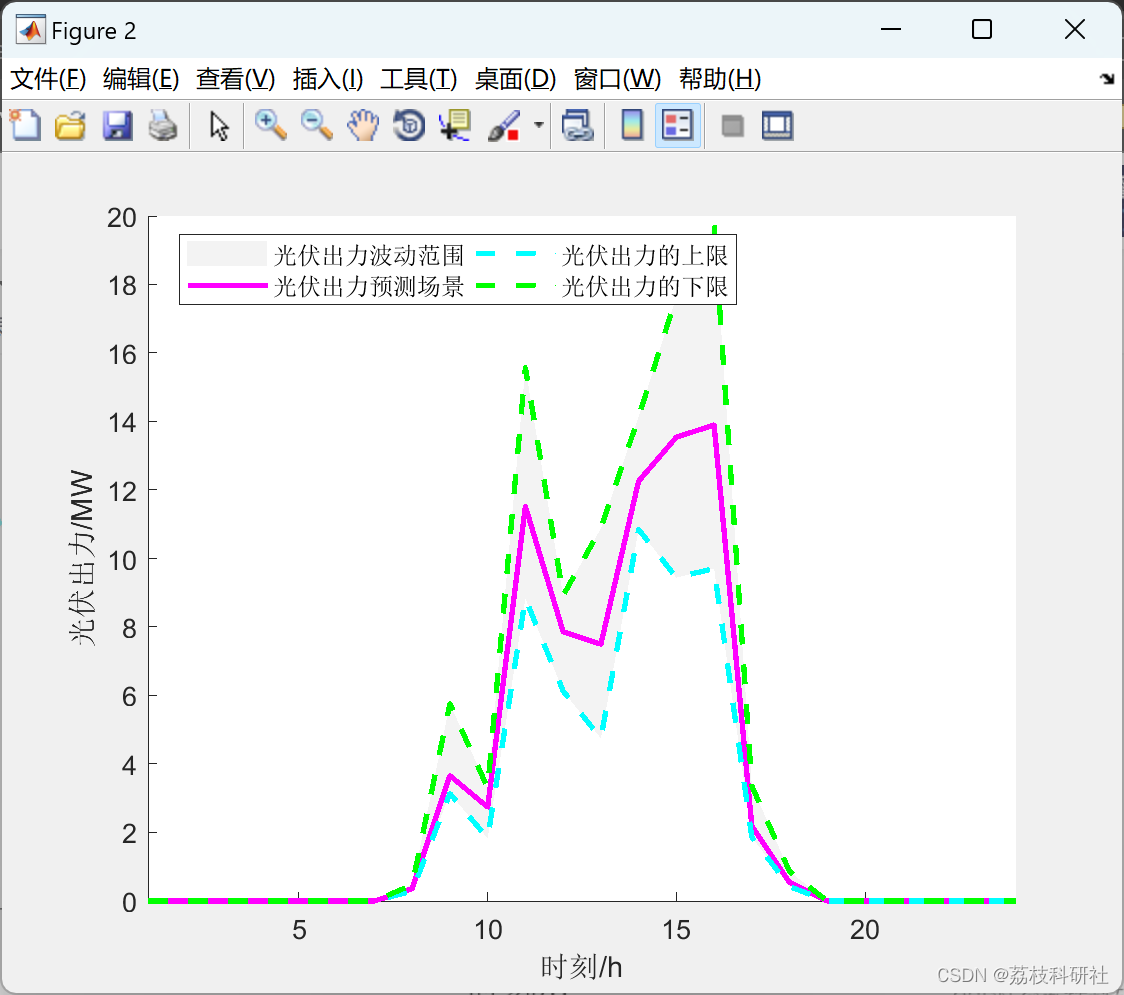Open the 帮助(H) menu

click(719, 79)
